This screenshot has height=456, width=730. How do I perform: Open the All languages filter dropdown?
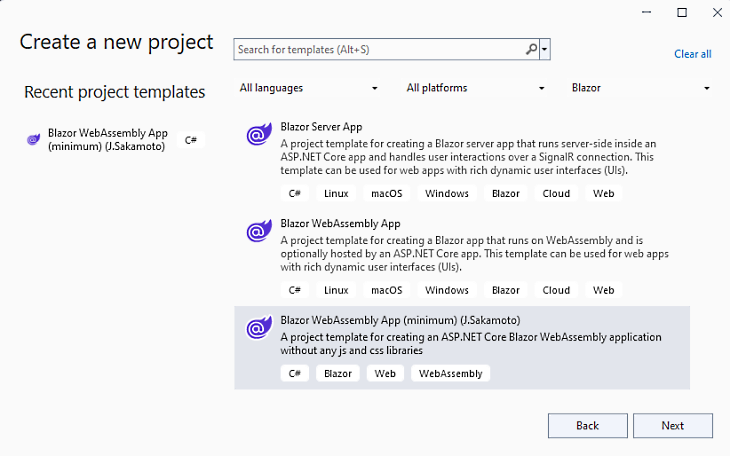308,88
